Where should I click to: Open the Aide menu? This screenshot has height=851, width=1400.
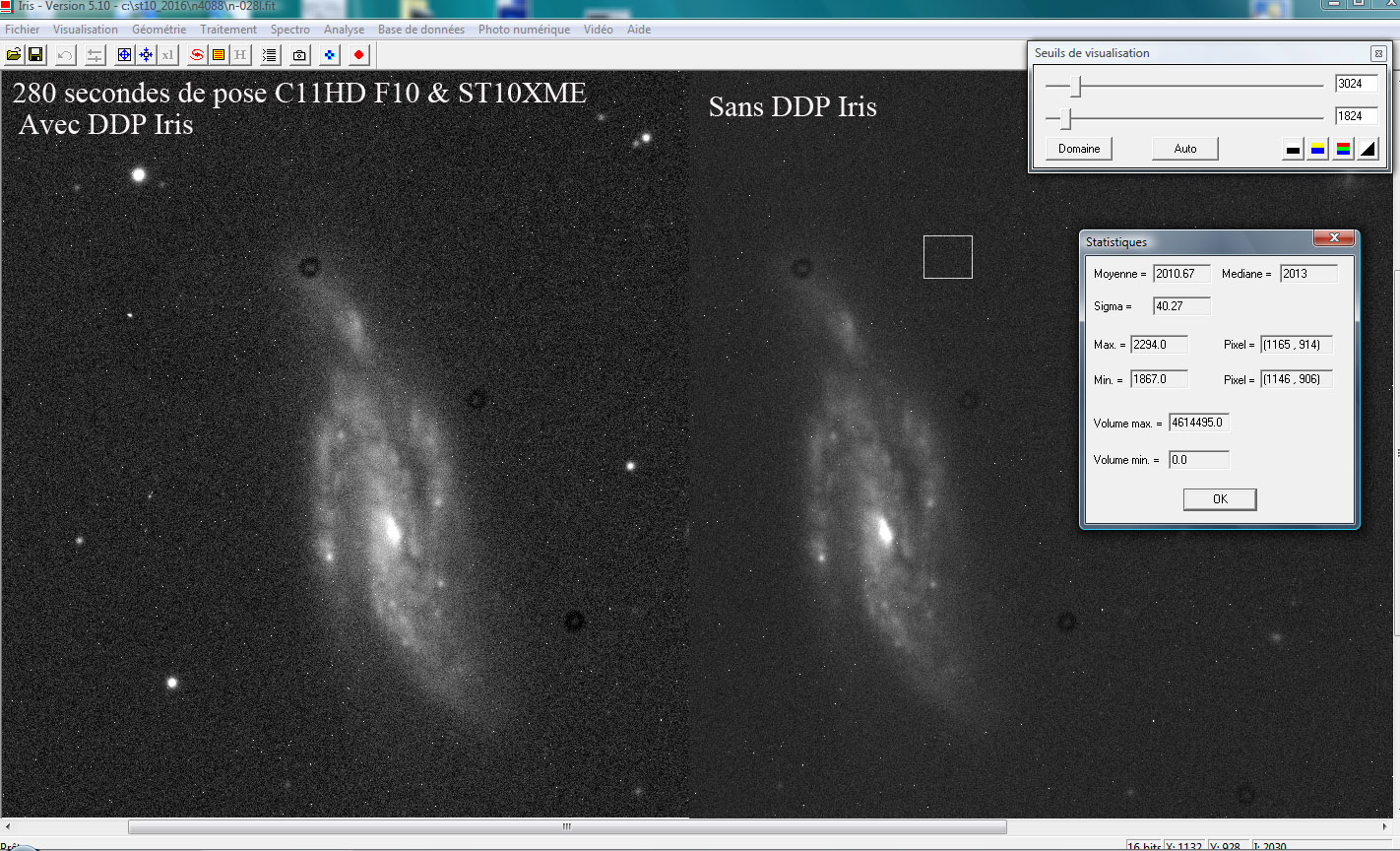point(639,30)
